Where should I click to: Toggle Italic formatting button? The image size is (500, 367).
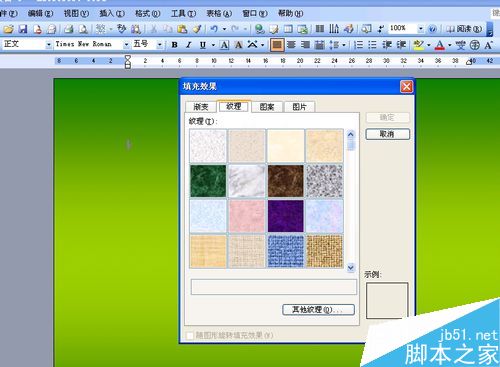point(189,45)
